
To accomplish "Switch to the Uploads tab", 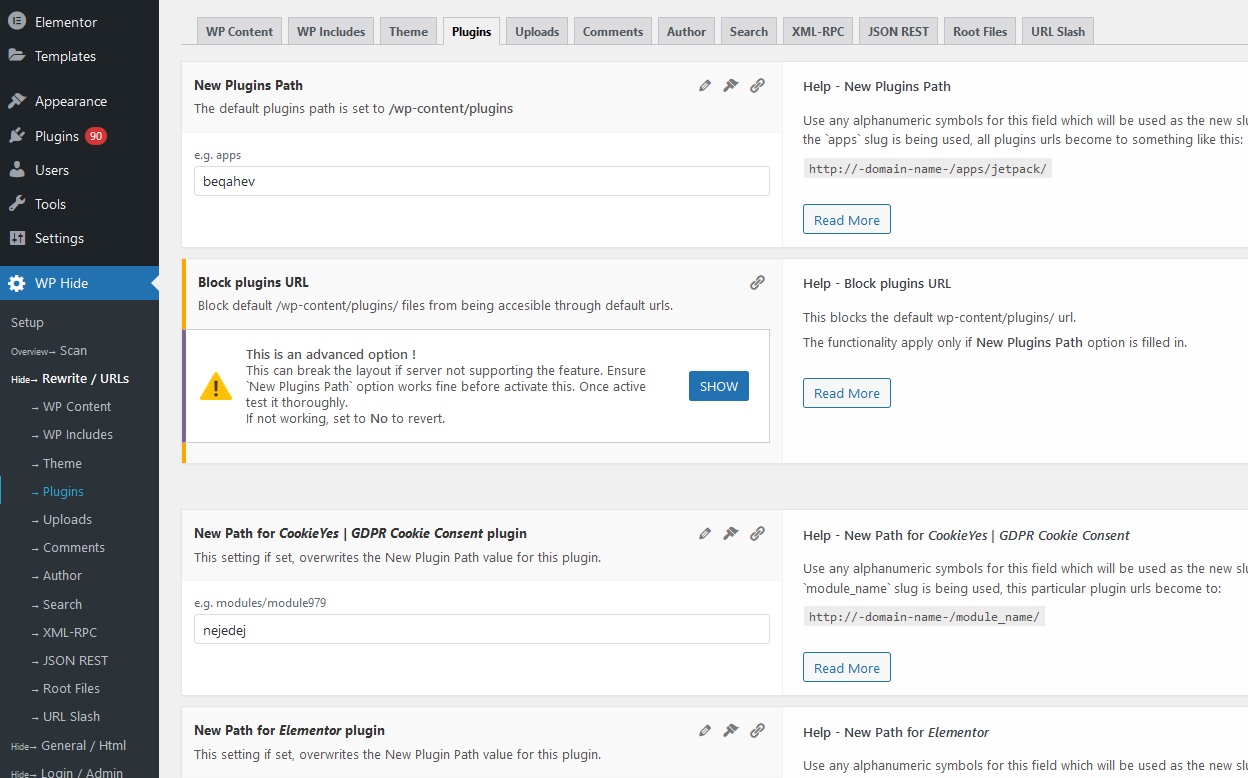I will coord(536,31).
